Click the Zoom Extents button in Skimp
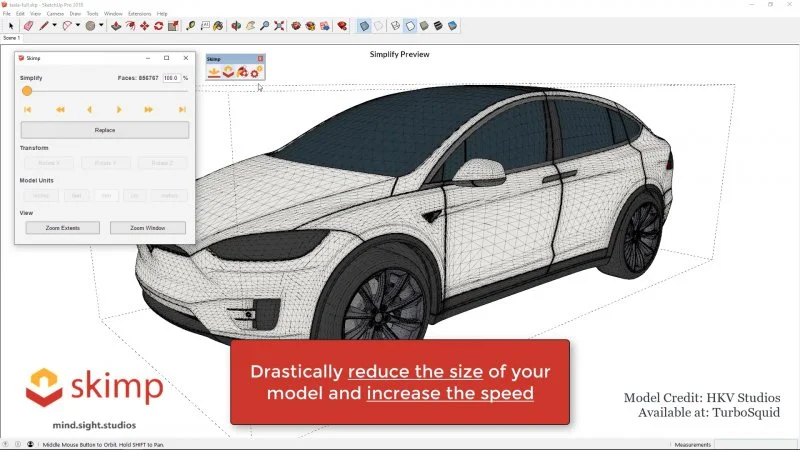Screen dimensions: 800x450 click(63, 228)
